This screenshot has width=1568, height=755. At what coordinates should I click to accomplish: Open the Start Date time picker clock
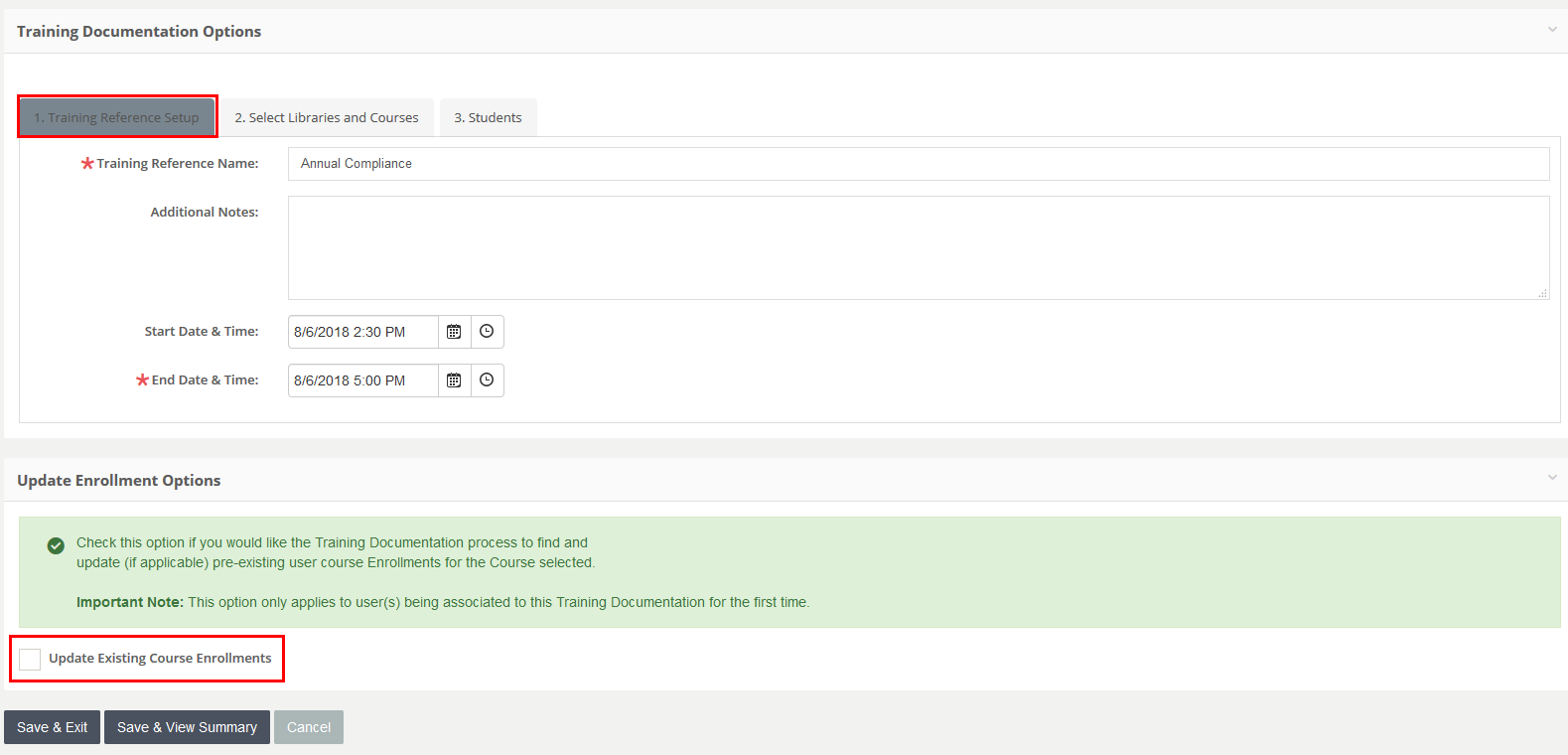(x=487, y=332)
